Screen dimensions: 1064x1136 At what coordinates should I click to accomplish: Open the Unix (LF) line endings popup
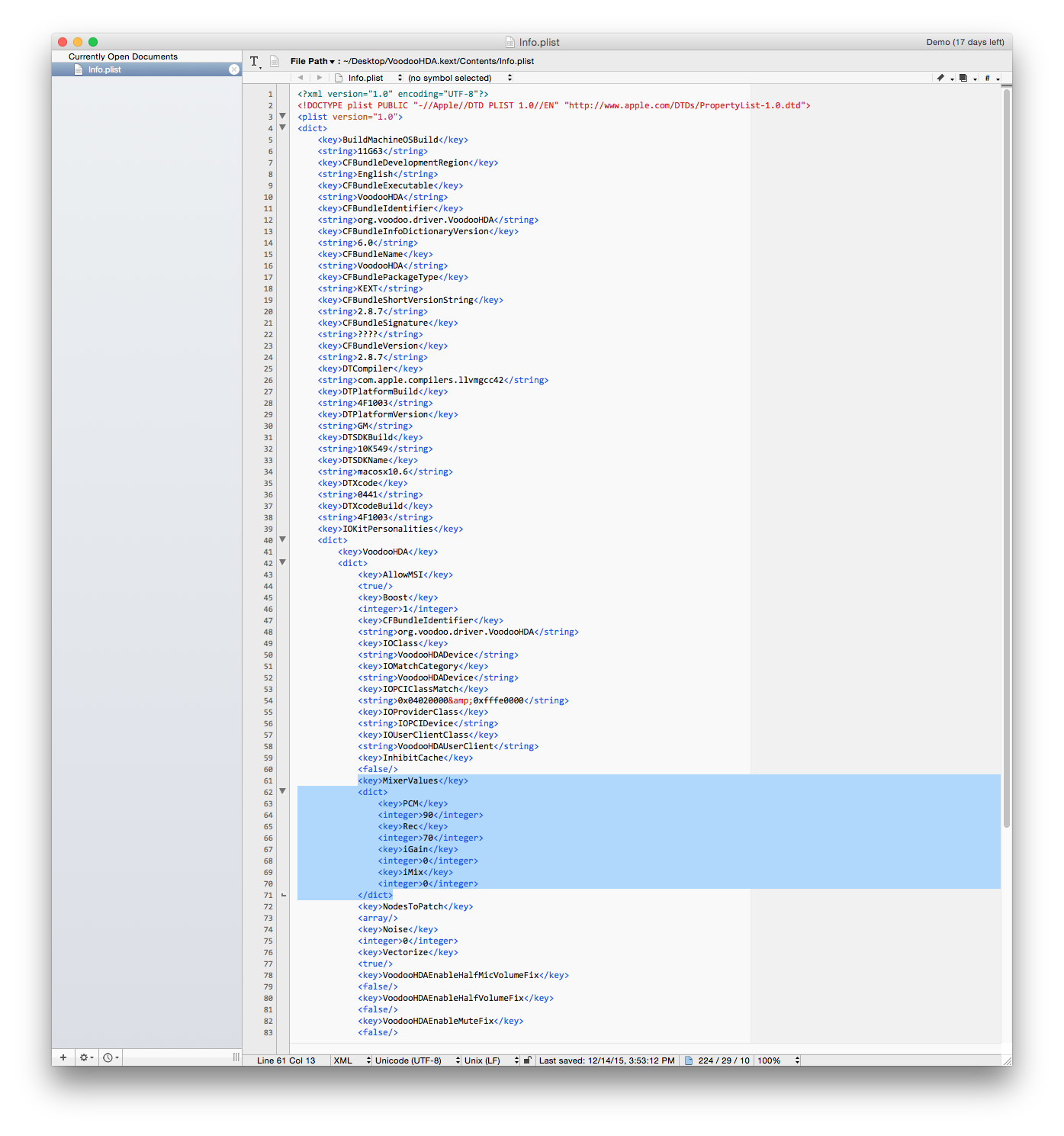(491, 1060)
